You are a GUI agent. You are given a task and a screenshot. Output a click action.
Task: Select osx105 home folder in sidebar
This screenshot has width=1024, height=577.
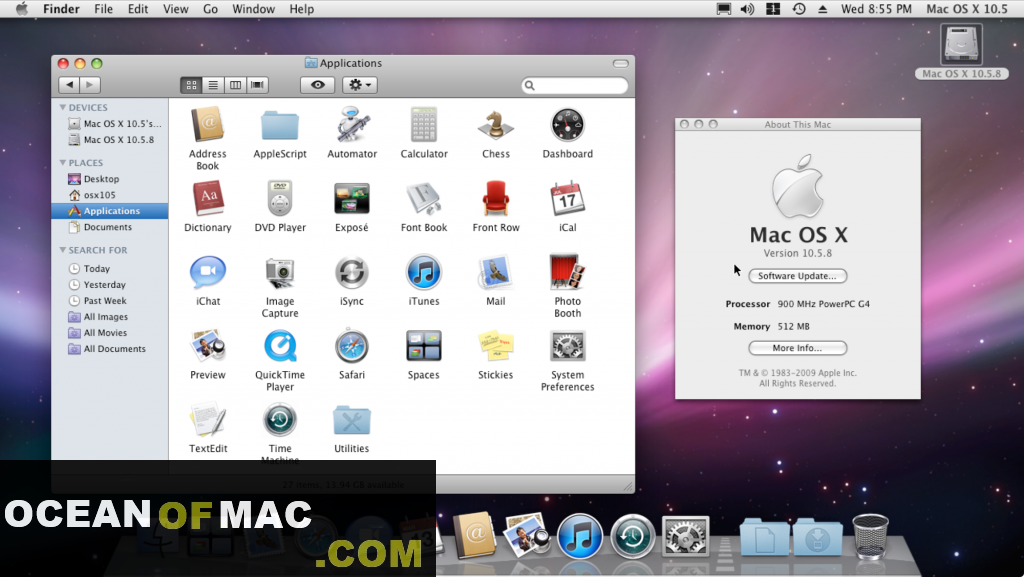click(x=110, y=195)
